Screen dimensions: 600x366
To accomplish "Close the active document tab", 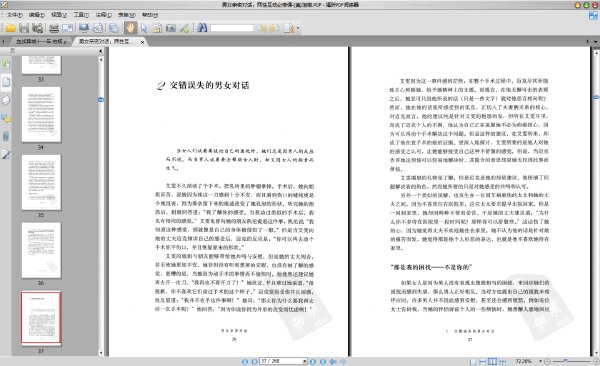I will tap(142, 42).
